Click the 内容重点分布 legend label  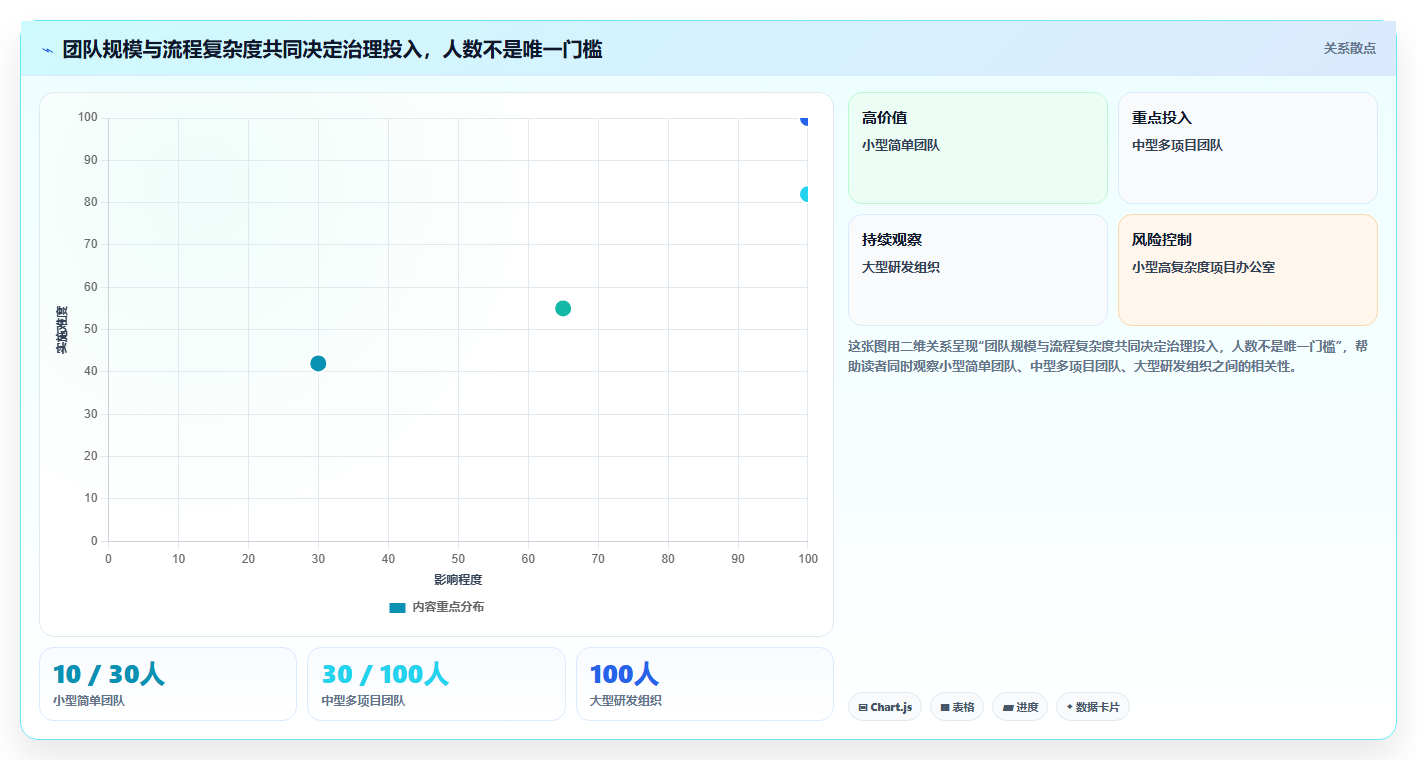point(448,607)
